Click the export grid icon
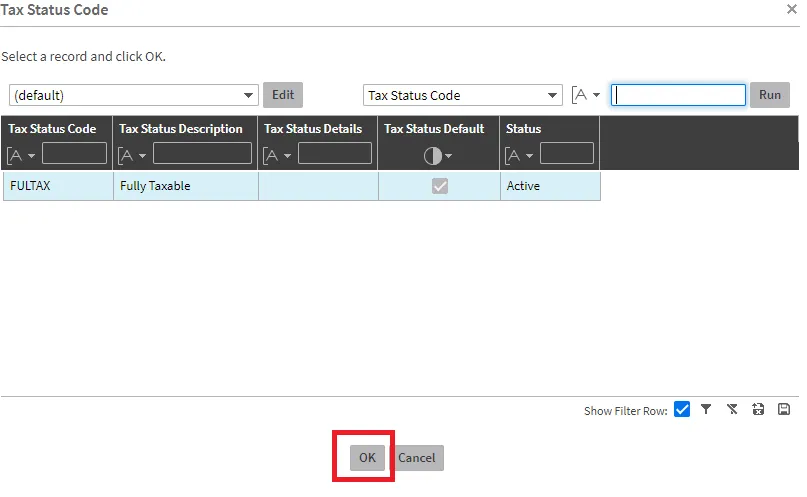Image resolution: width=807 pixels, height=497 pixels. (758, 410)
